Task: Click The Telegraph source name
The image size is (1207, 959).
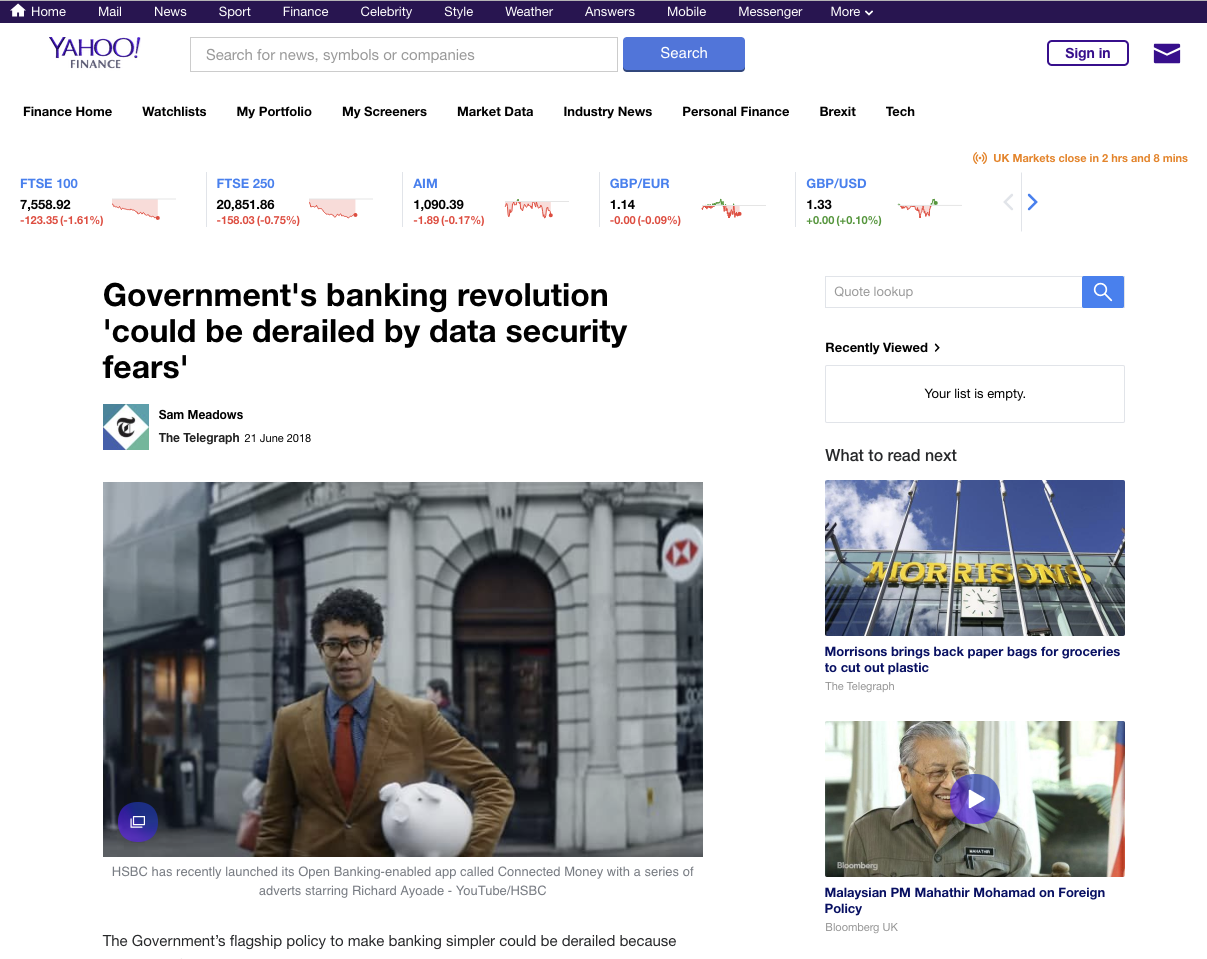Action: (x=199, y=438)
